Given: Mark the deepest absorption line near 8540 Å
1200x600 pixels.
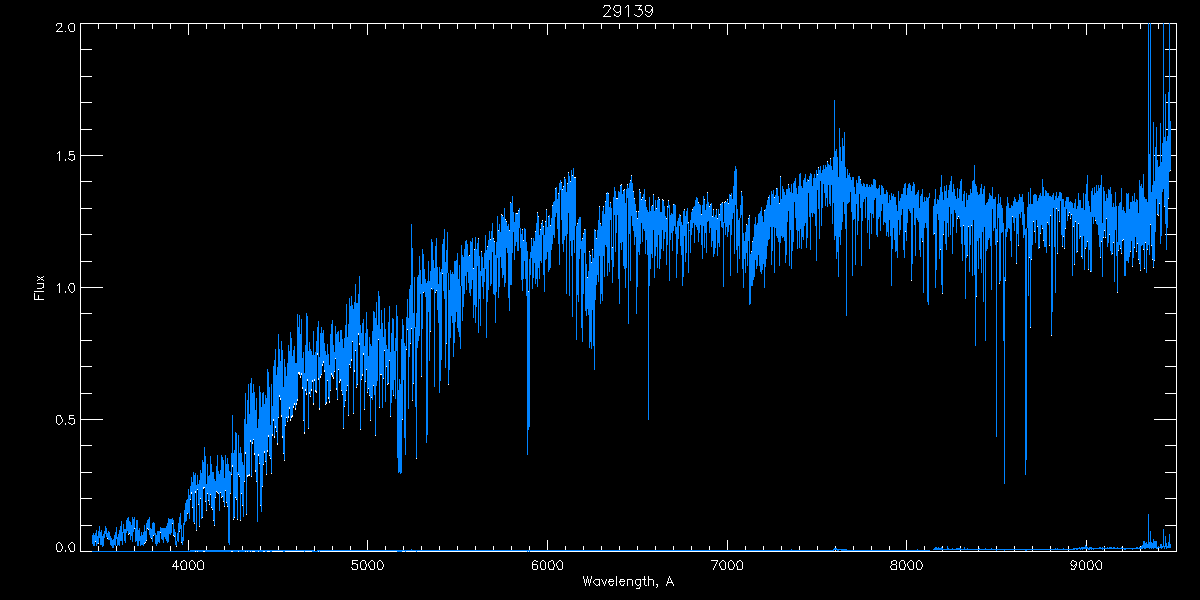Looking at the screenshot, I should (x=1004, y=482).
